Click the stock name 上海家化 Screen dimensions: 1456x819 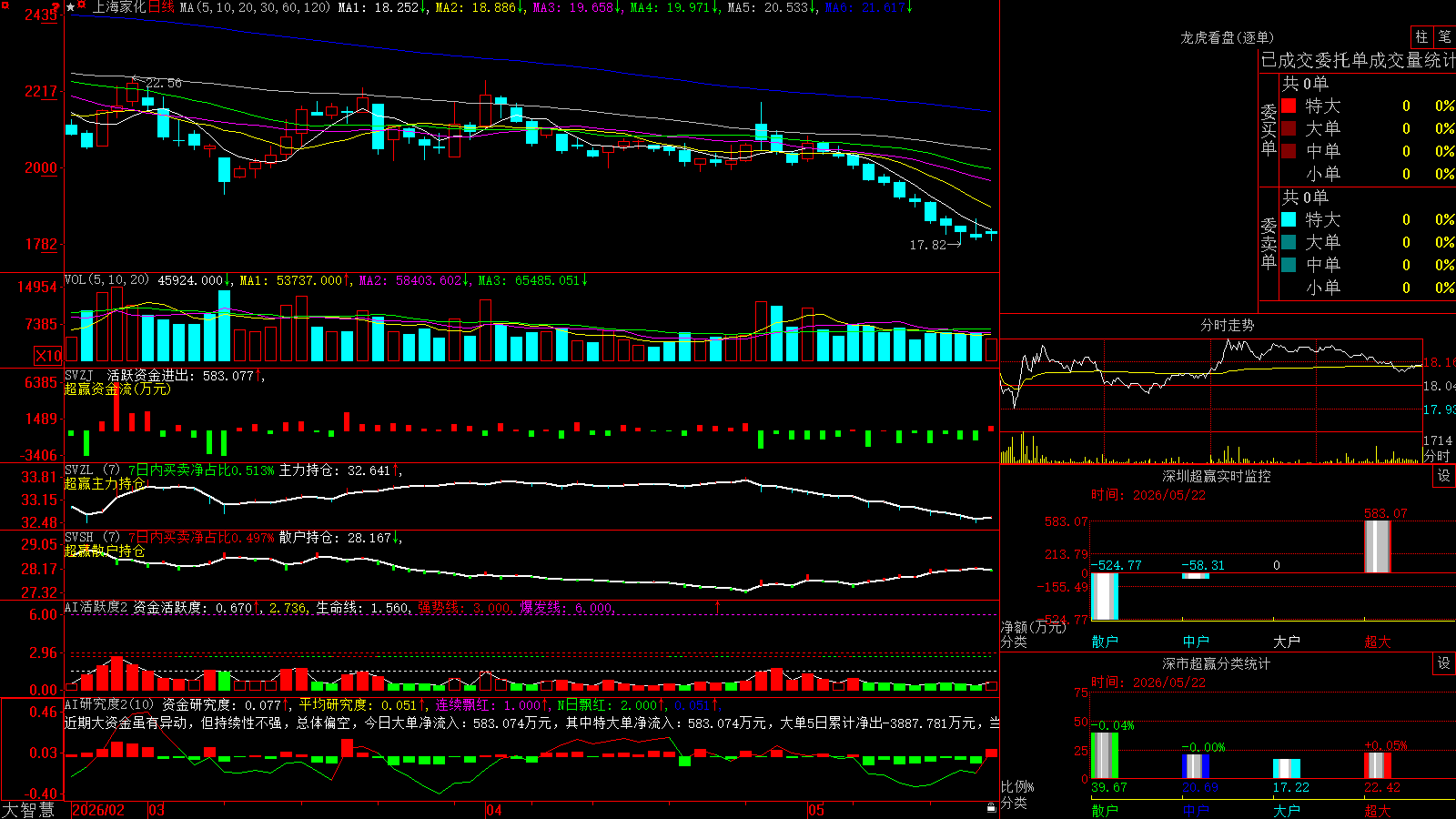[x=118, y=7]
